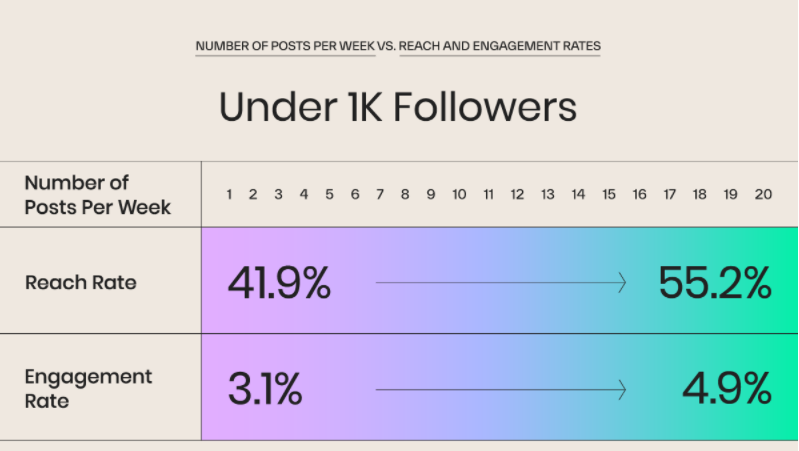799x451 pixels.
Task: Select number 16 in the posts scale
Action: point(639,195)
